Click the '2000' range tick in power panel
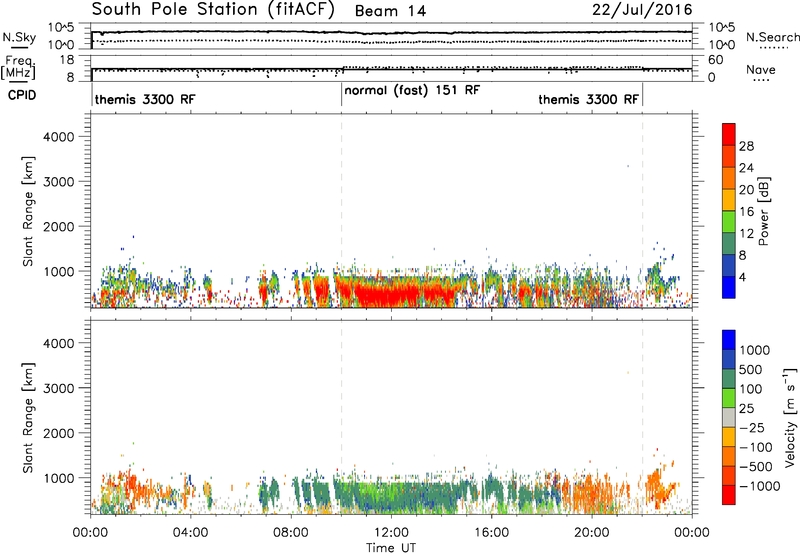Image resolution: width=800 pixels, height=554 pixels. pos(58,226)
